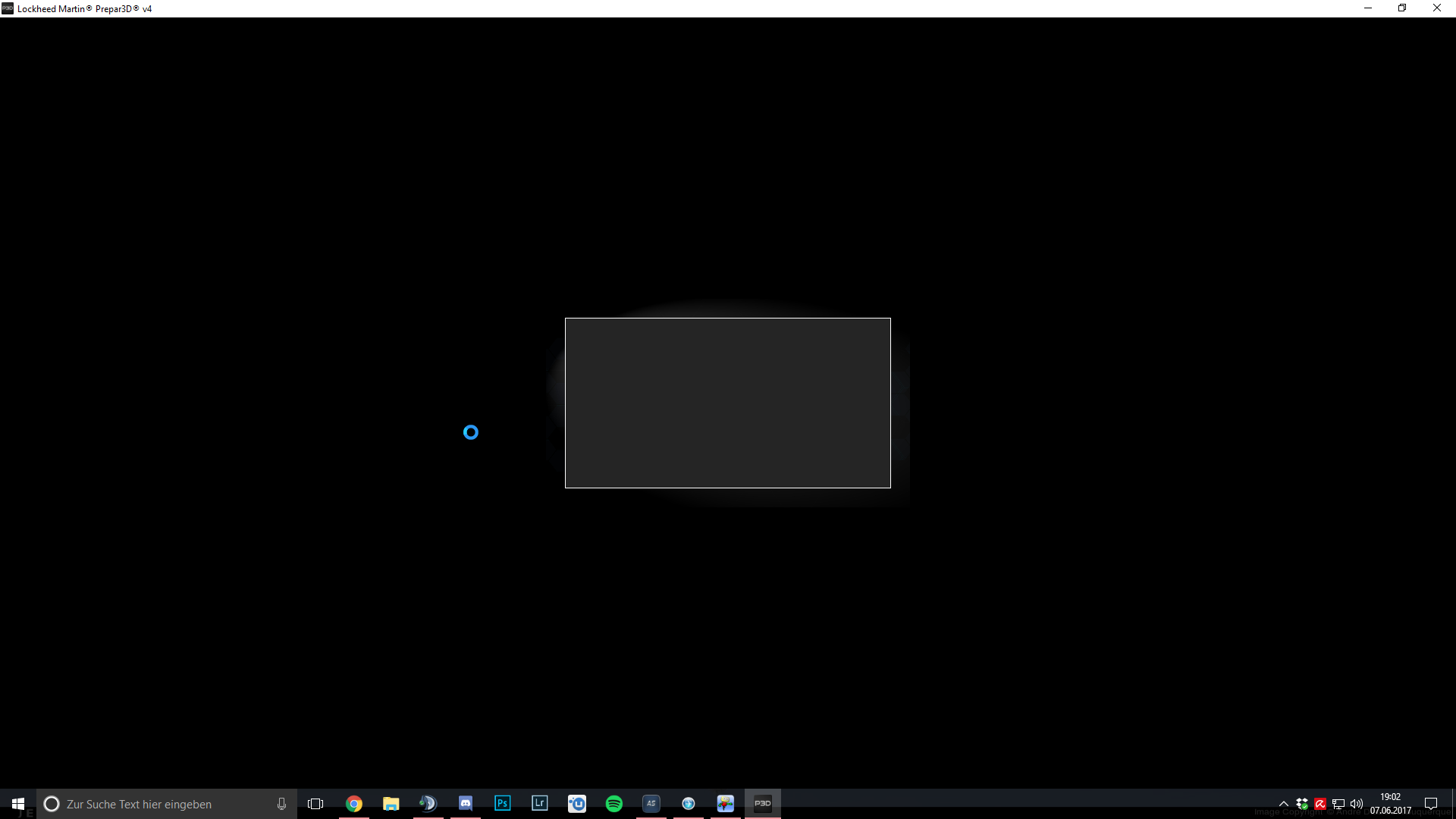The height and width of the screenshot is (819, 1456).
Task: Click the Prepar3D (P3D) taskbar button
Action: (763, 804)
